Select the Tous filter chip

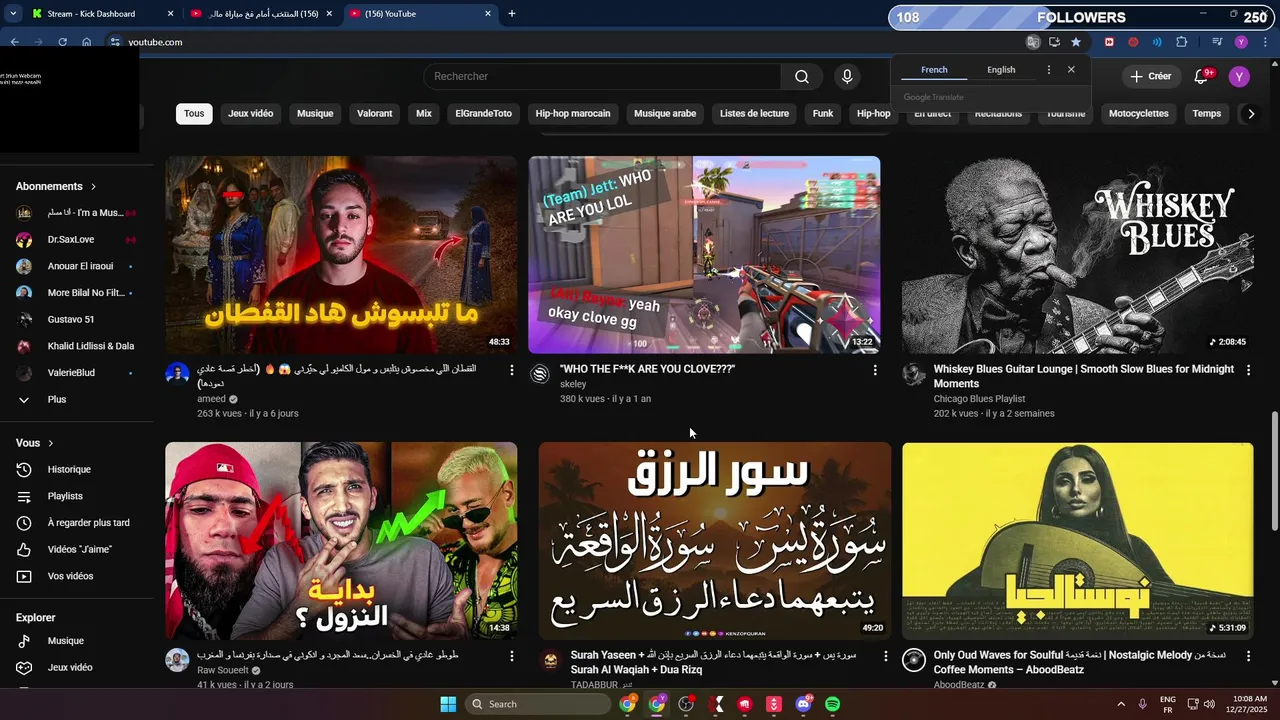coord(194,114)
